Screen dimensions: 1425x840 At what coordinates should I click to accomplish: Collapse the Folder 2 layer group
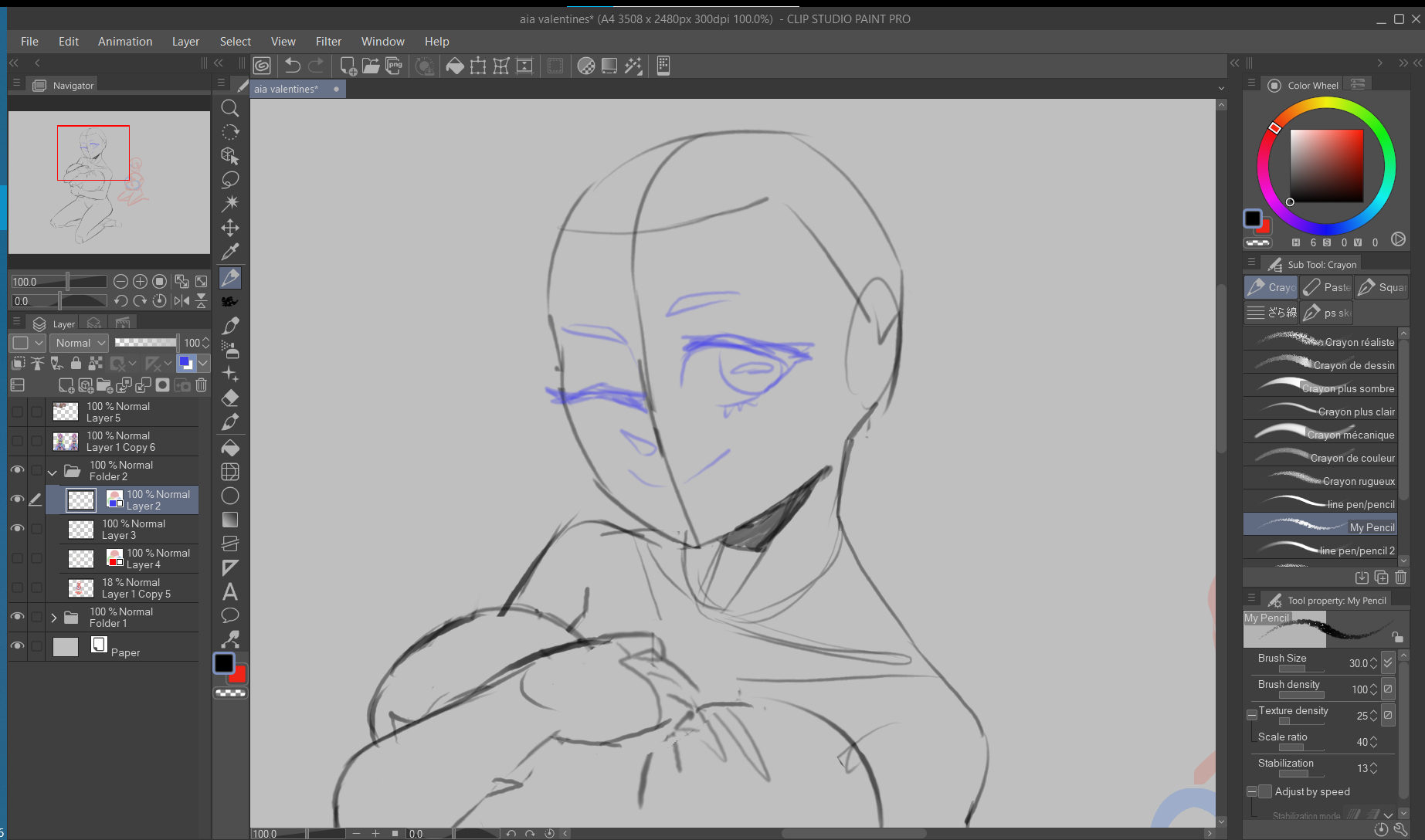pos(53,471)
